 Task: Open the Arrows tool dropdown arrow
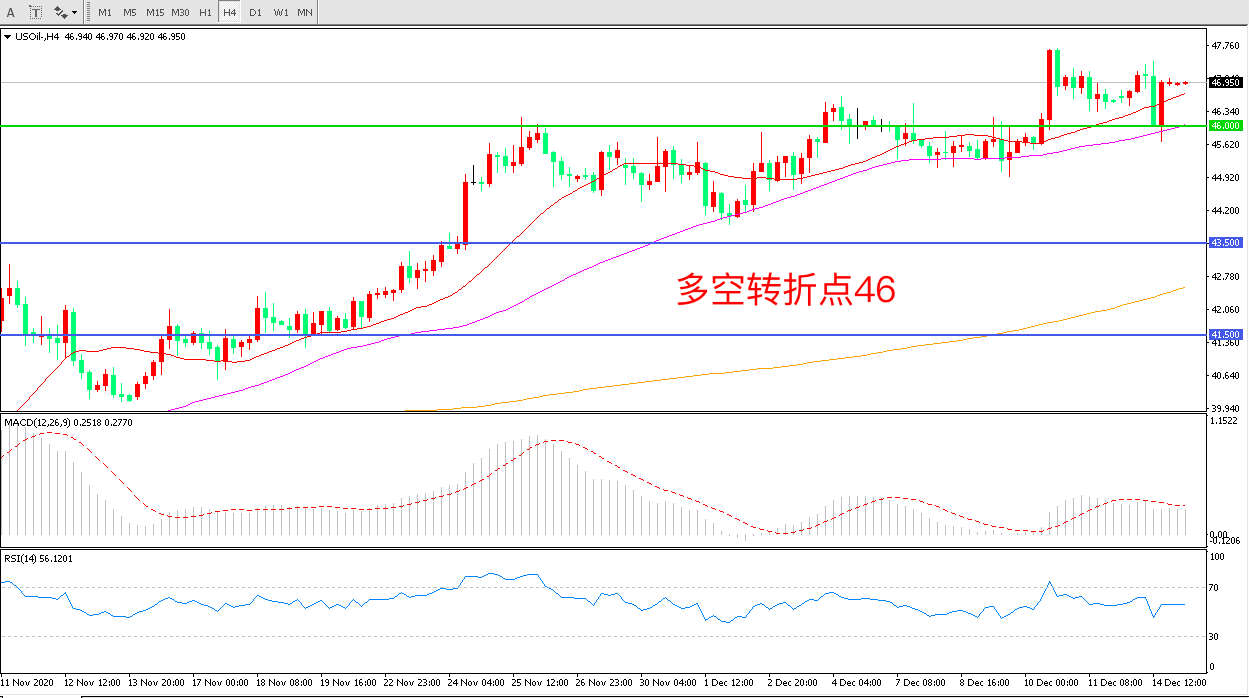coord(75,13)
